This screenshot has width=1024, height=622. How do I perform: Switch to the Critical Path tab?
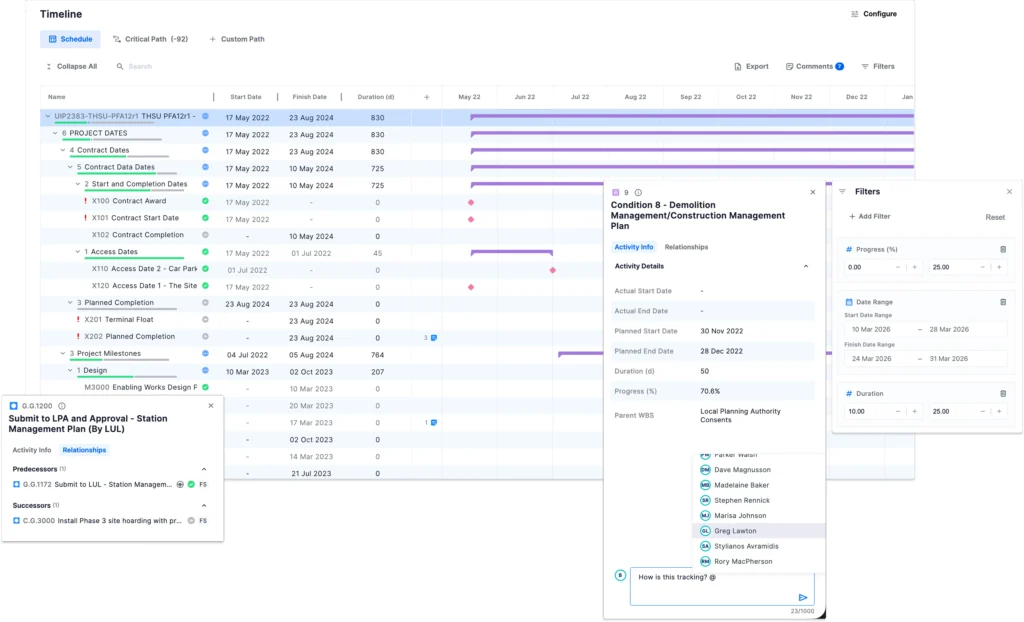coord(150,39)
